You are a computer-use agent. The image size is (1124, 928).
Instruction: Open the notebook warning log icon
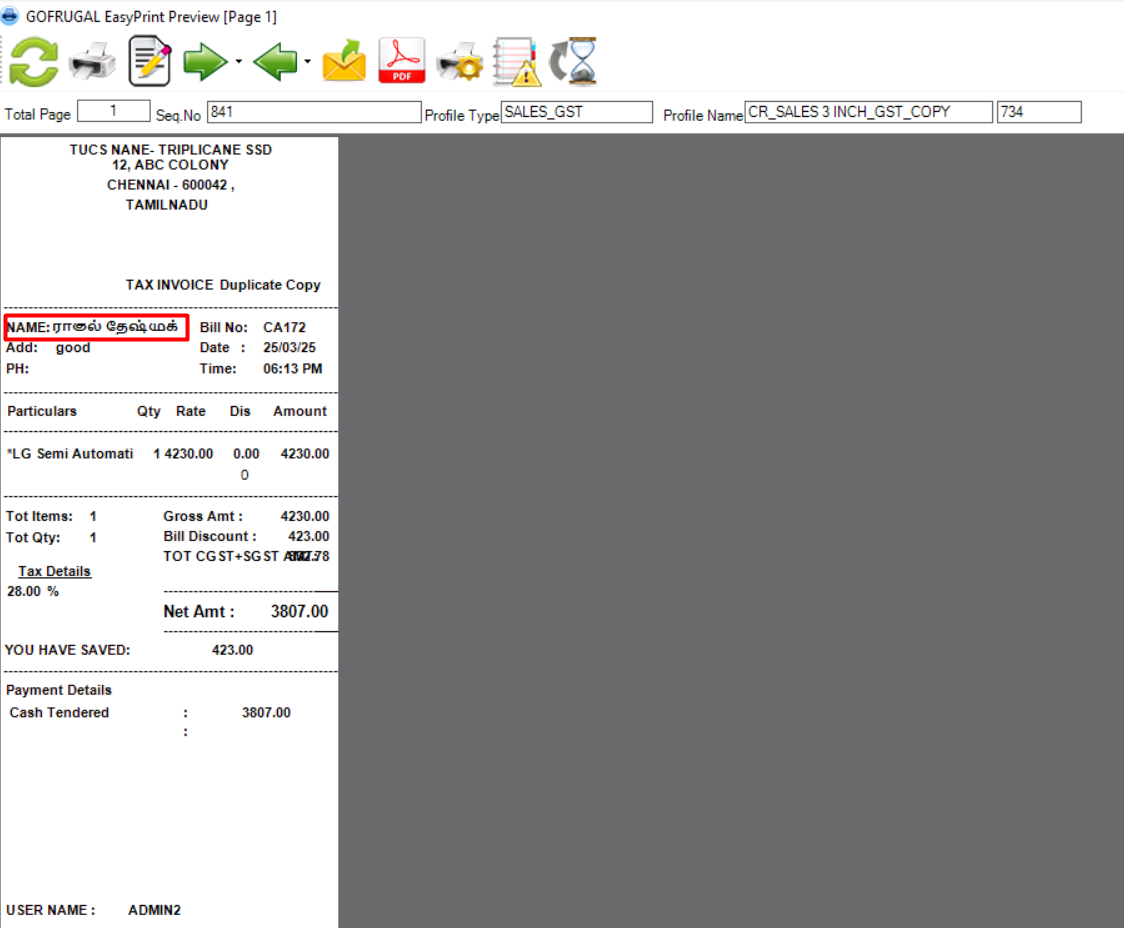(515, 62)
